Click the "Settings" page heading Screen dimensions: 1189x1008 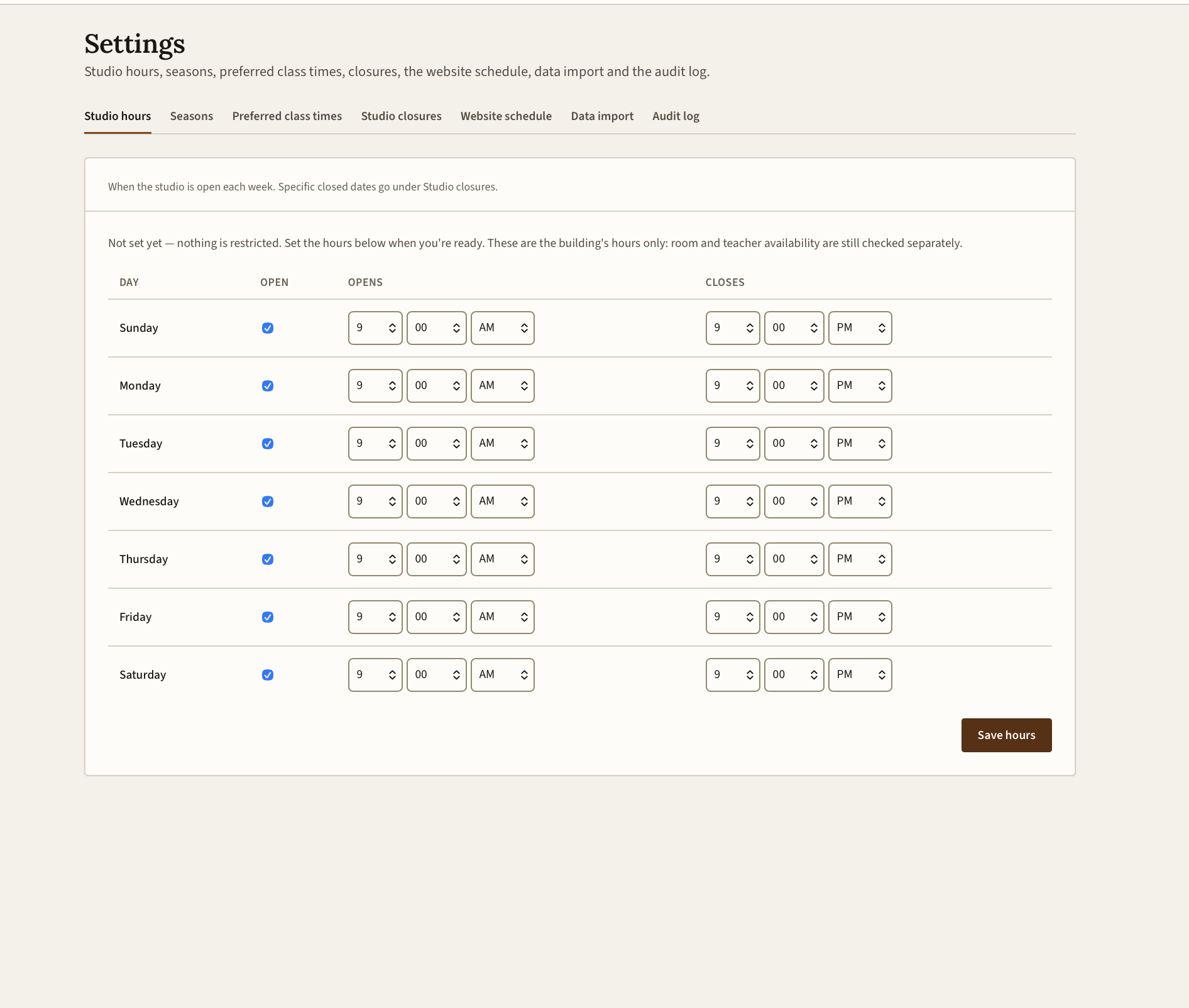134,44
